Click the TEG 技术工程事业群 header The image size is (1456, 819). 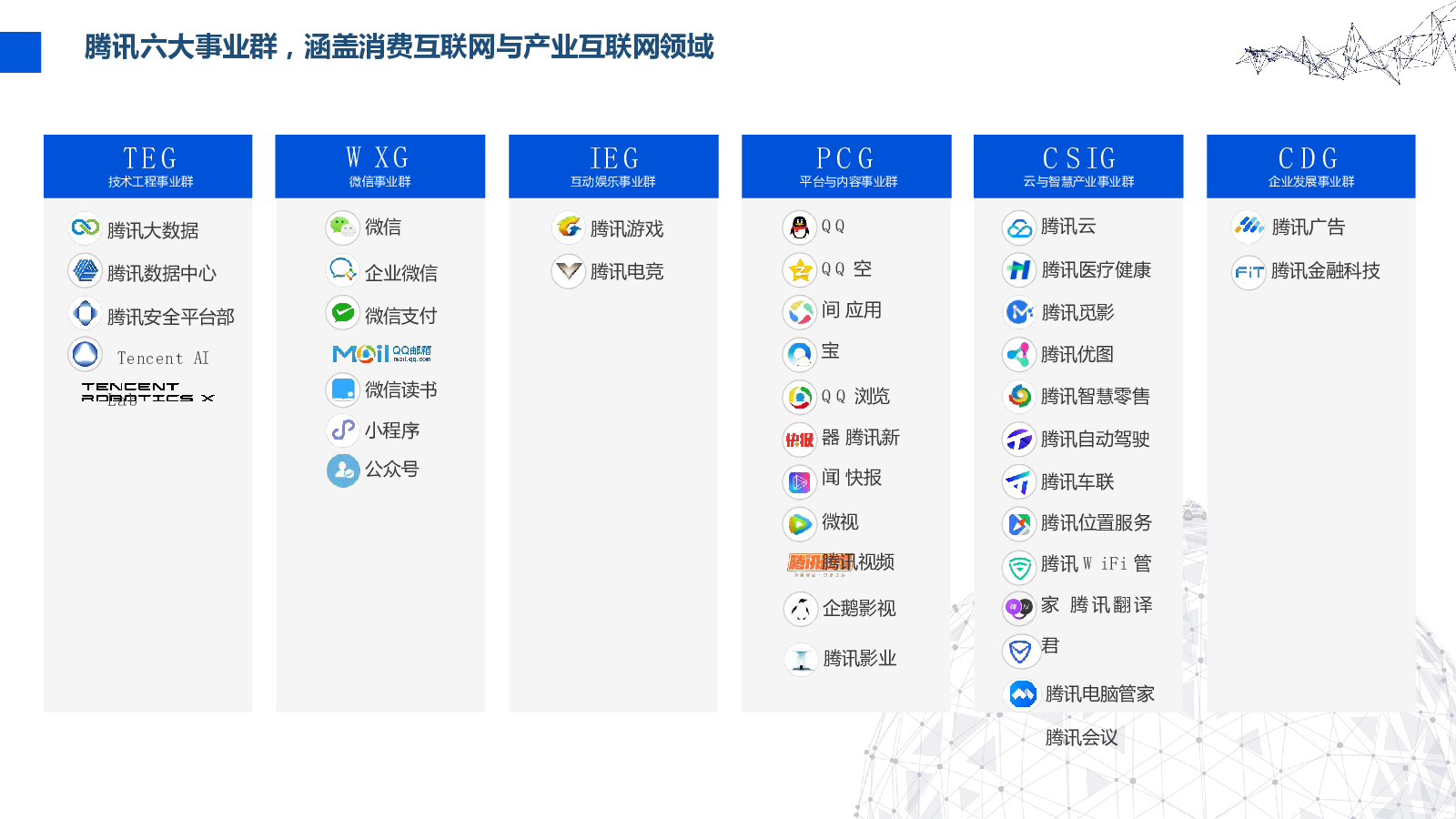pos(148,167)
